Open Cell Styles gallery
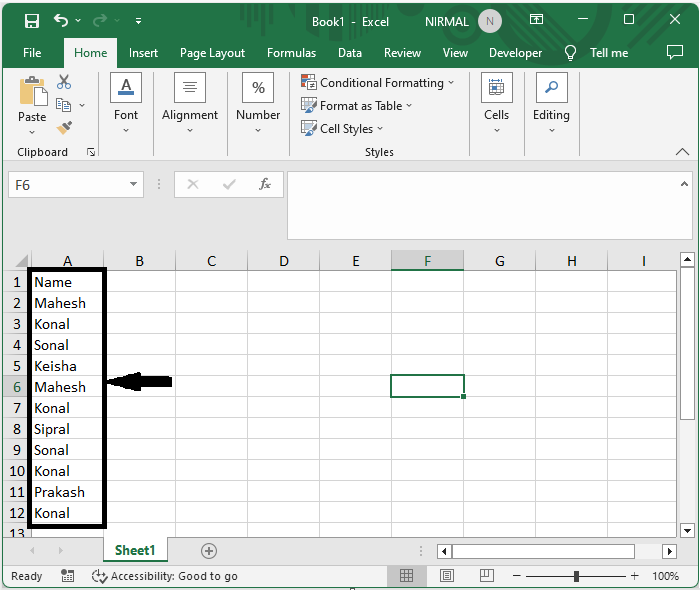The height and width of the screenshot is (590, 700). (x=342, y=129)
